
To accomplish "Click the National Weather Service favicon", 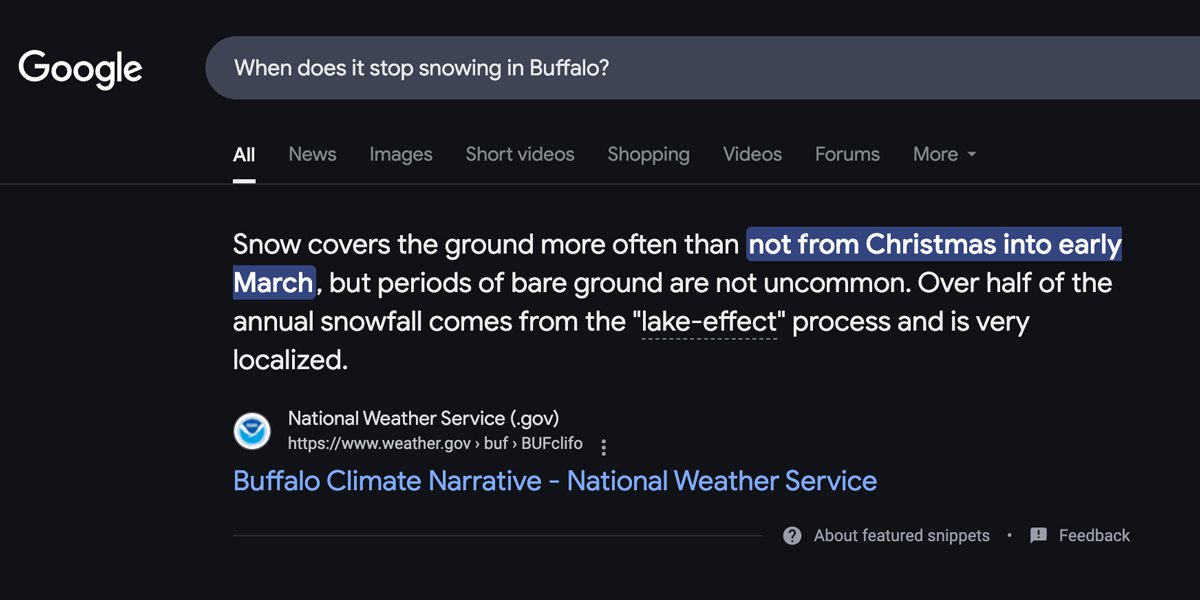I will pos(252,431).
